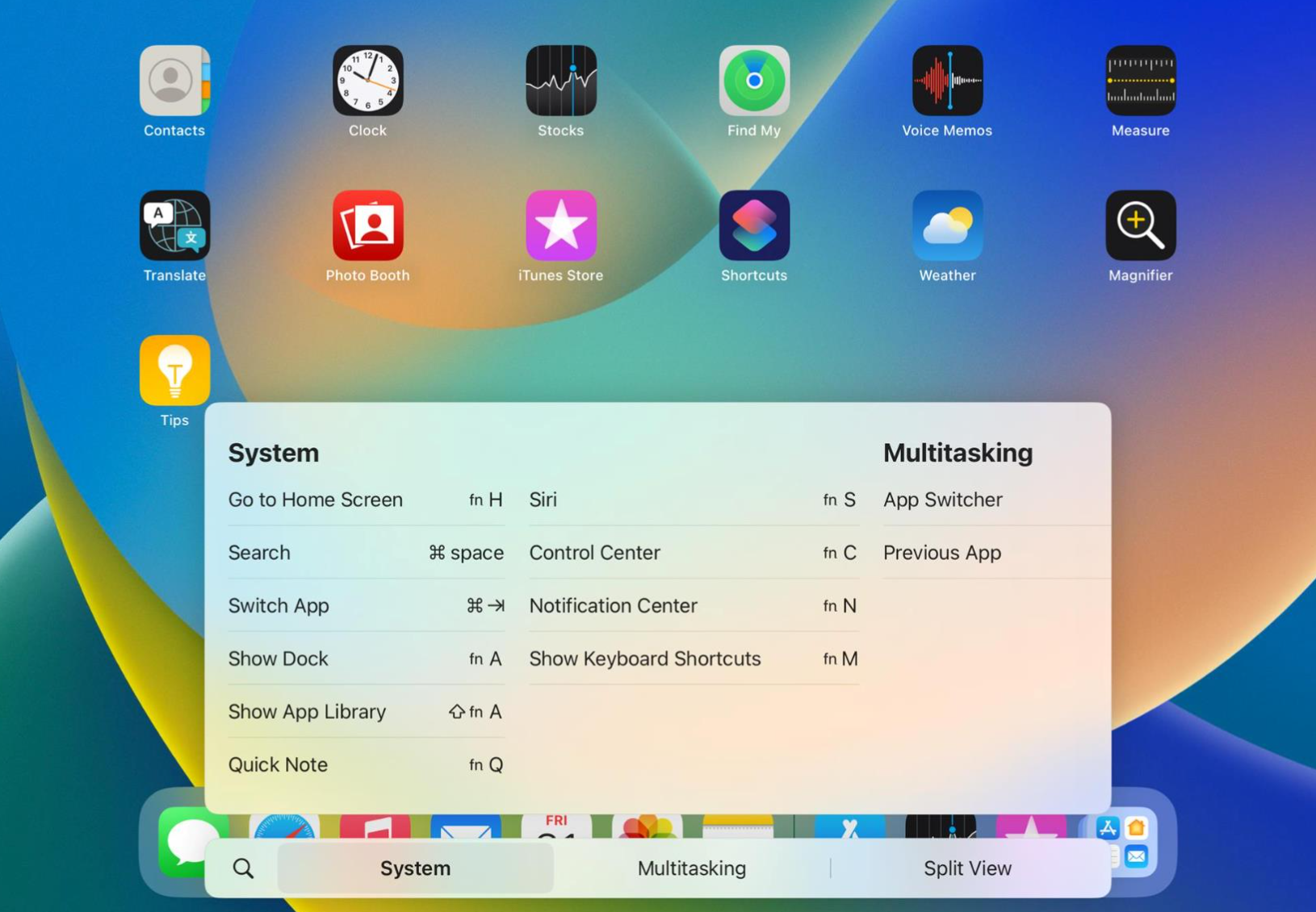Switch to the Multitasking tab
The height and width of the screenshot is (912, 1316).
[x=691, y=868]
